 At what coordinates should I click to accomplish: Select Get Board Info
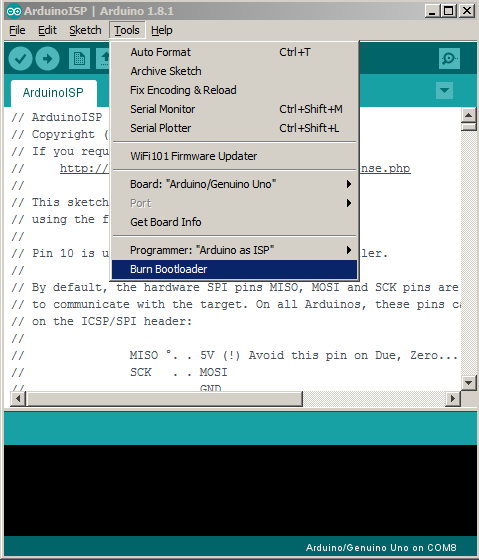[x=234, y=222]
